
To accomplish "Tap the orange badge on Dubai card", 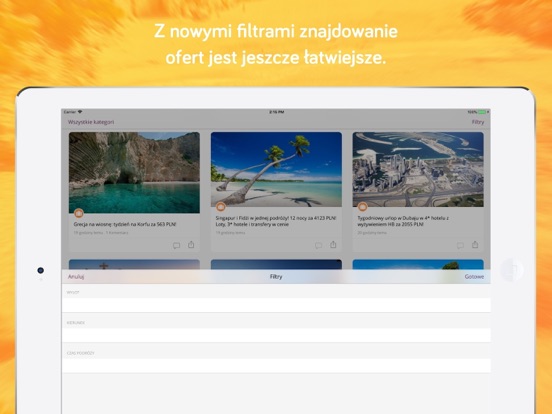I will pyautogui.click(x=363, y=207).
